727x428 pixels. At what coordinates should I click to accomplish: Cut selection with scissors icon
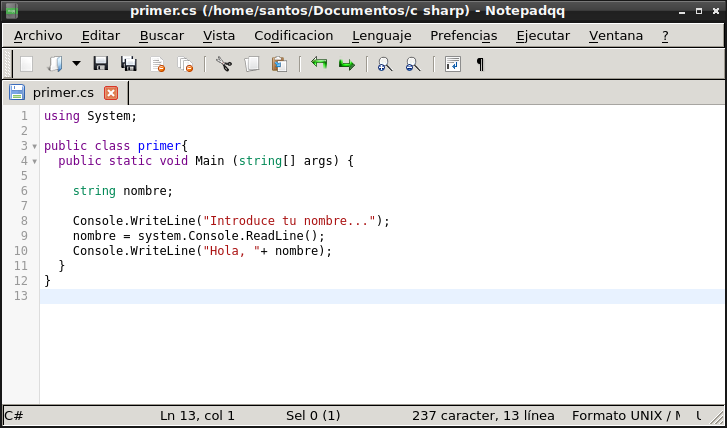pyautogui.click(x=224, y=64)
